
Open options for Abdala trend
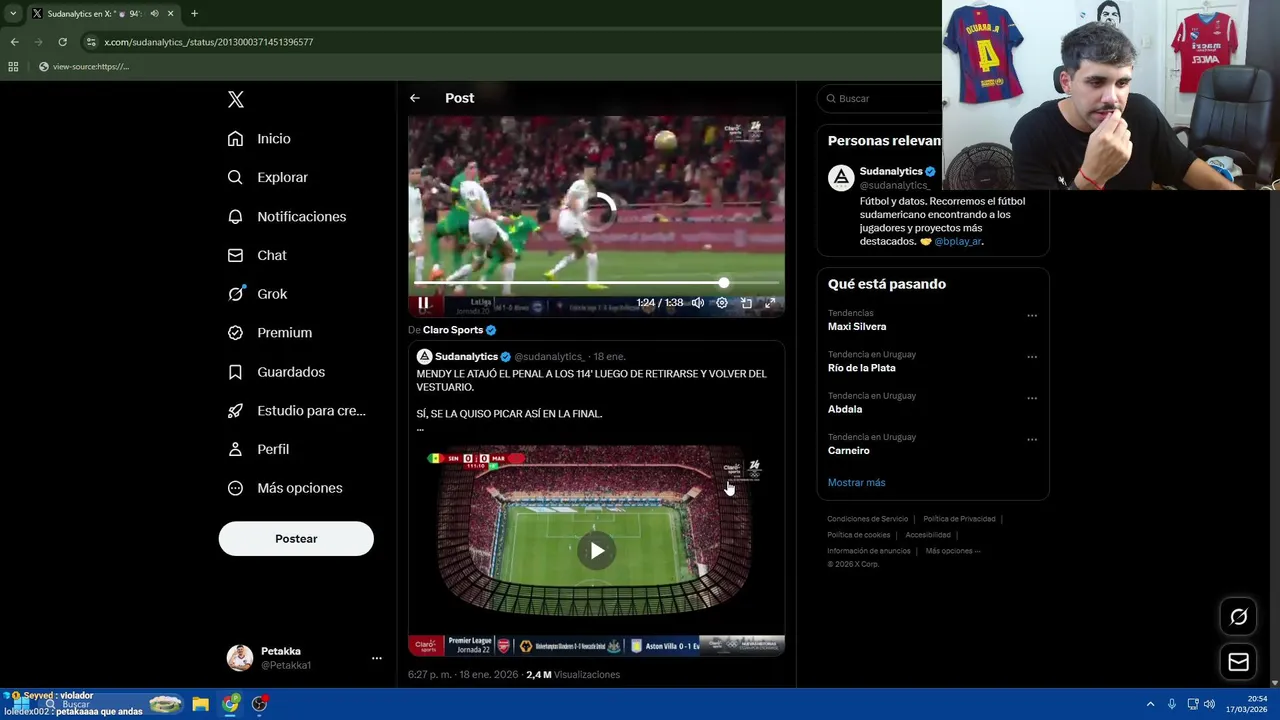pyautogui.click(x=1032, y=398)
